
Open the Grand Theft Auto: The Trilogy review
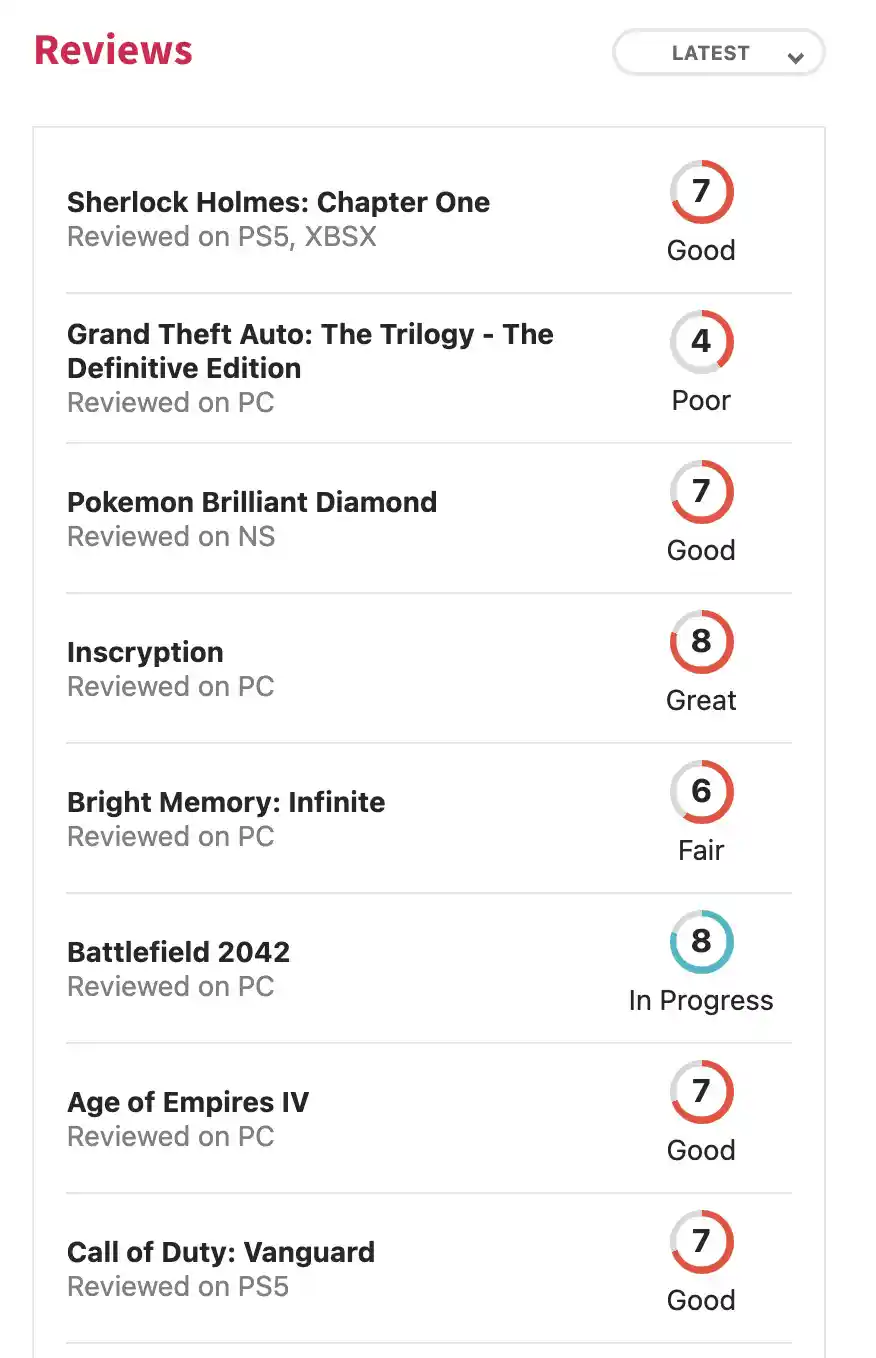point(310,351)
